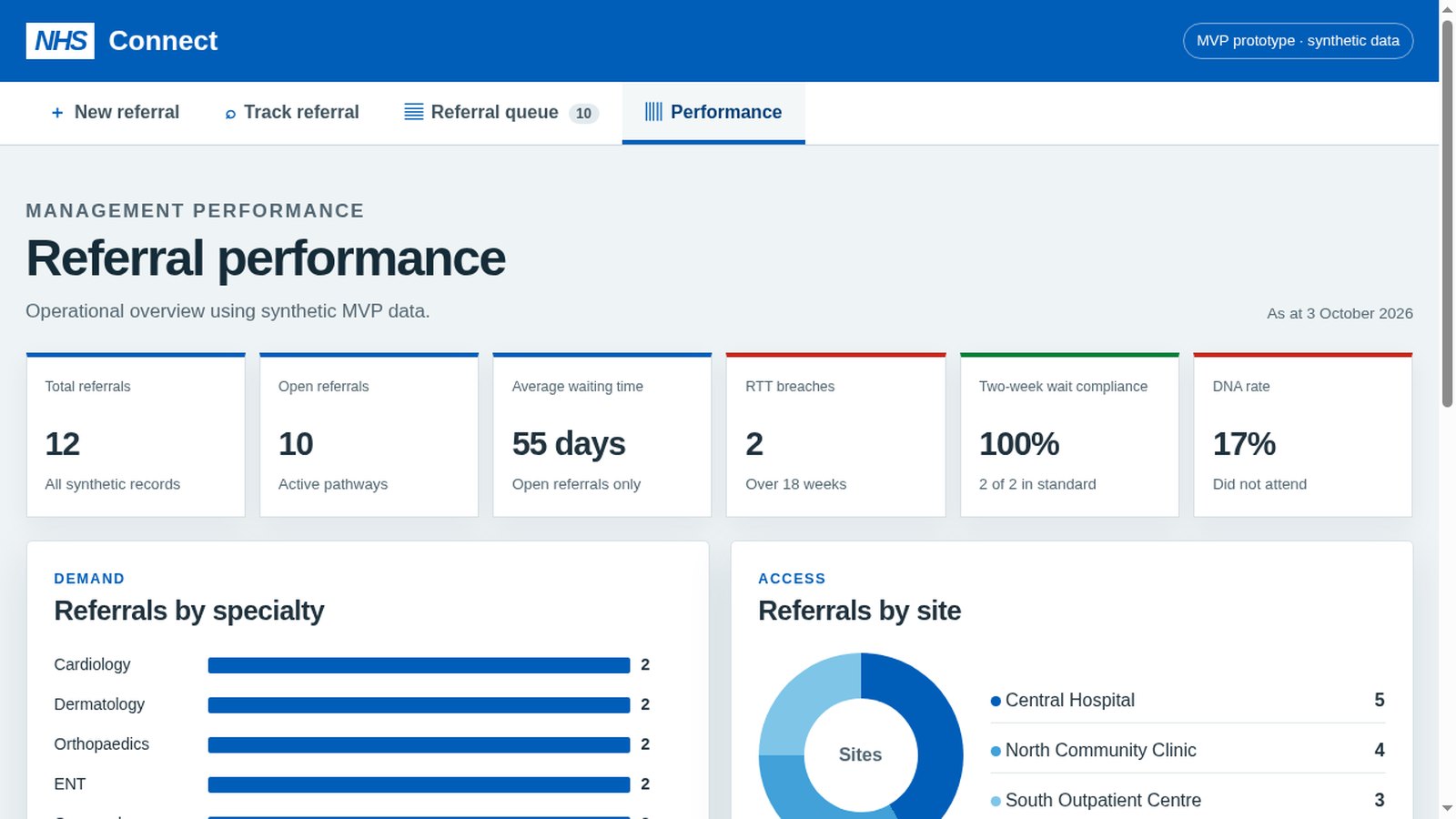Click the list icon beside Referral queue
This screenshot has height=819, width=1456.
coord(414,112)
